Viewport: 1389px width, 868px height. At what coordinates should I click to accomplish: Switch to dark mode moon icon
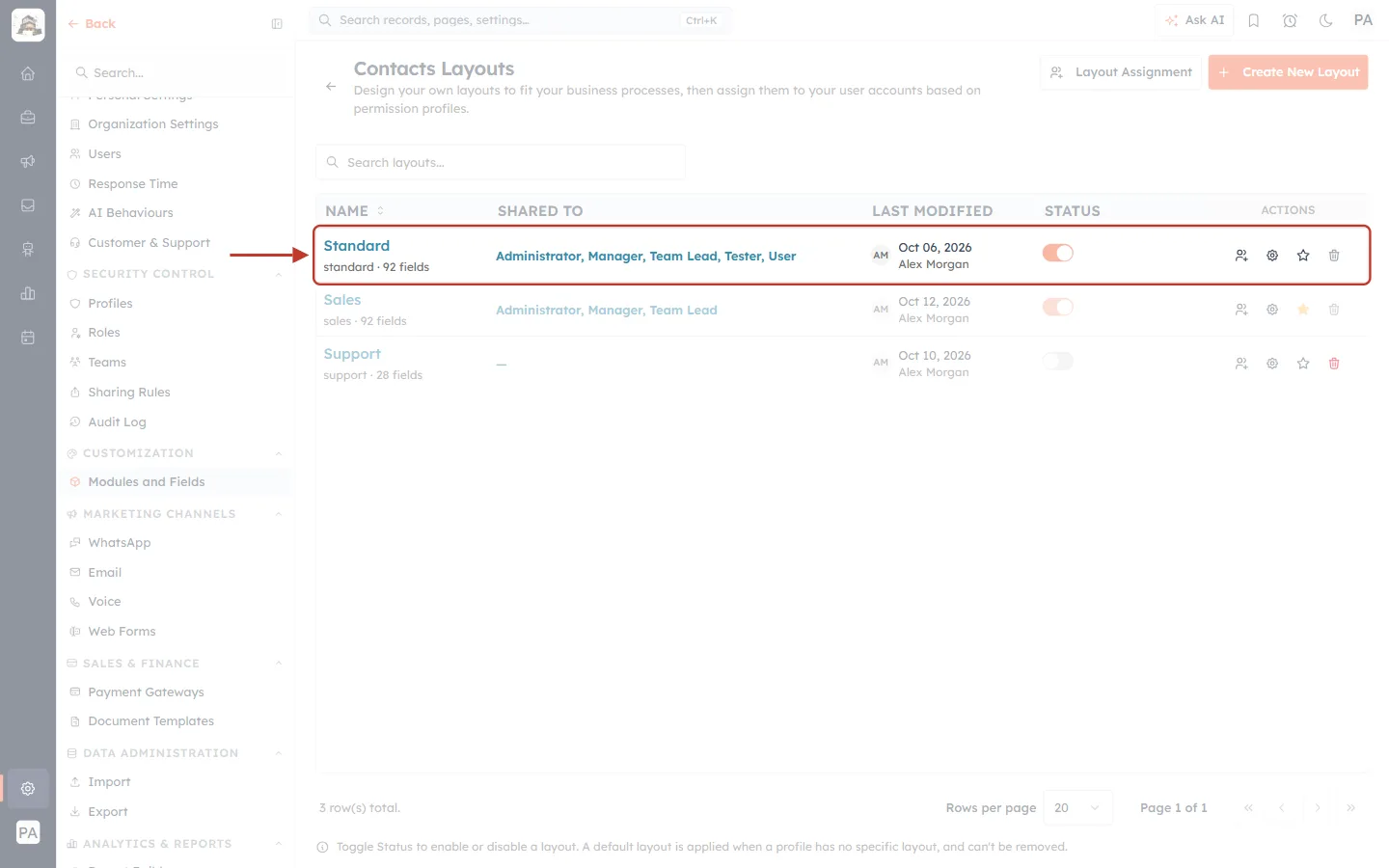1326,20
